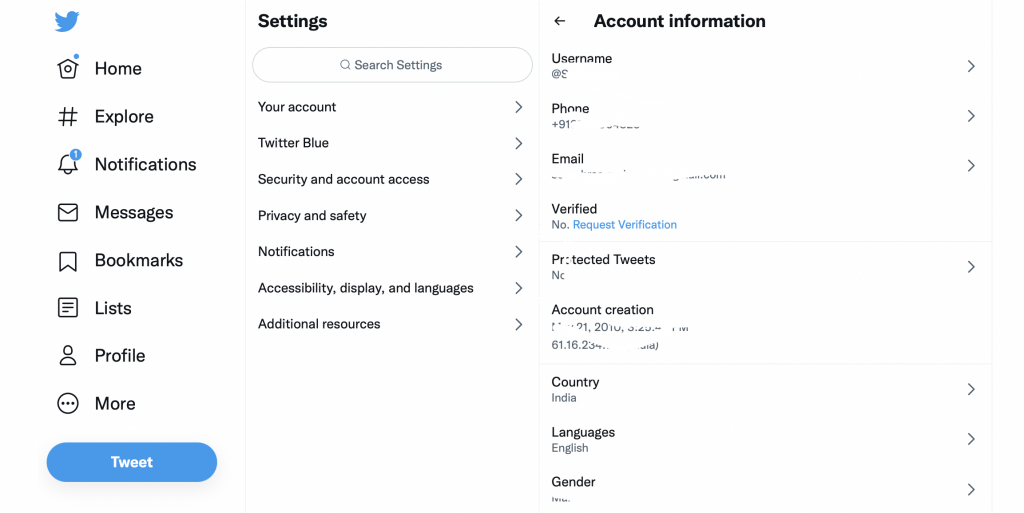
Task: Open Notifications bell icon in sidebar
Action: pyautogui.click(x=68, y=164)
